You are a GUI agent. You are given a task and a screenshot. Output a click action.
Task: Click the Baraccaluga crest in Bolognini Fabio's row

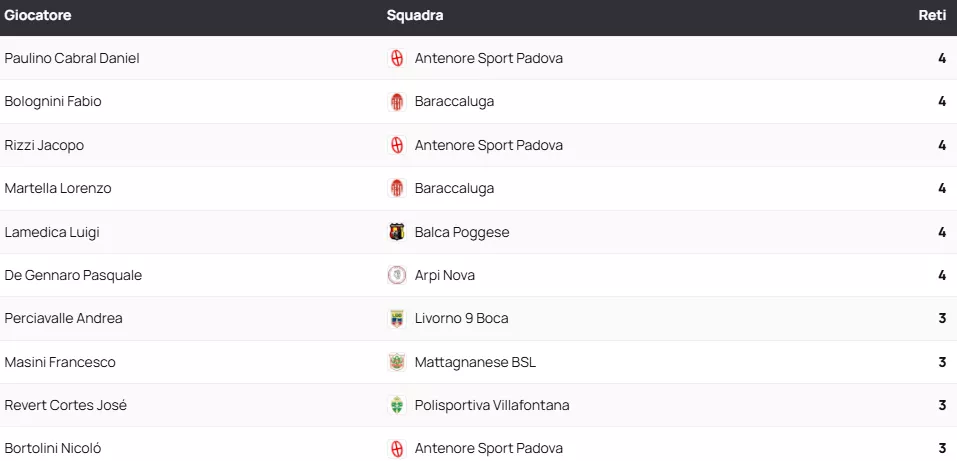click(x=397, y=102)
